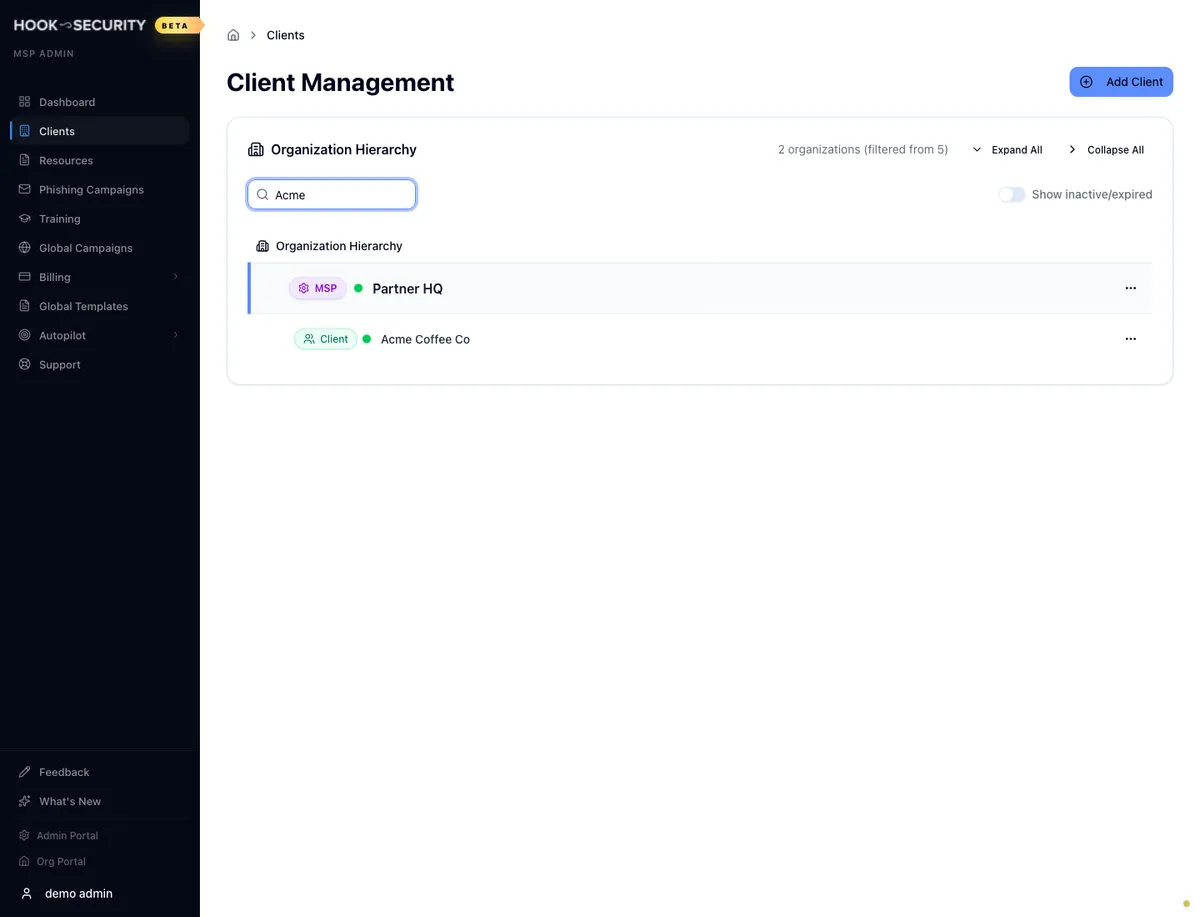1200x917 pixels.
Task: Go to Resources in sidebar
Action: (x=100, y=160)
